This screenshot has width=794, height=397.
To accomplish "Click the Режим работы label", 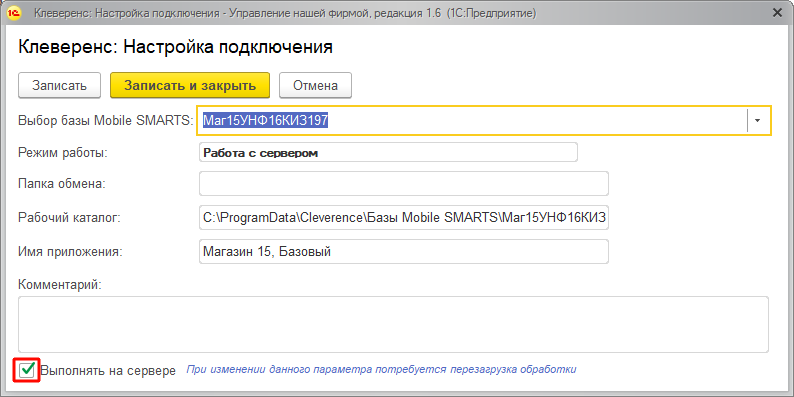I will pyautogui.click(x=63, y=152).
